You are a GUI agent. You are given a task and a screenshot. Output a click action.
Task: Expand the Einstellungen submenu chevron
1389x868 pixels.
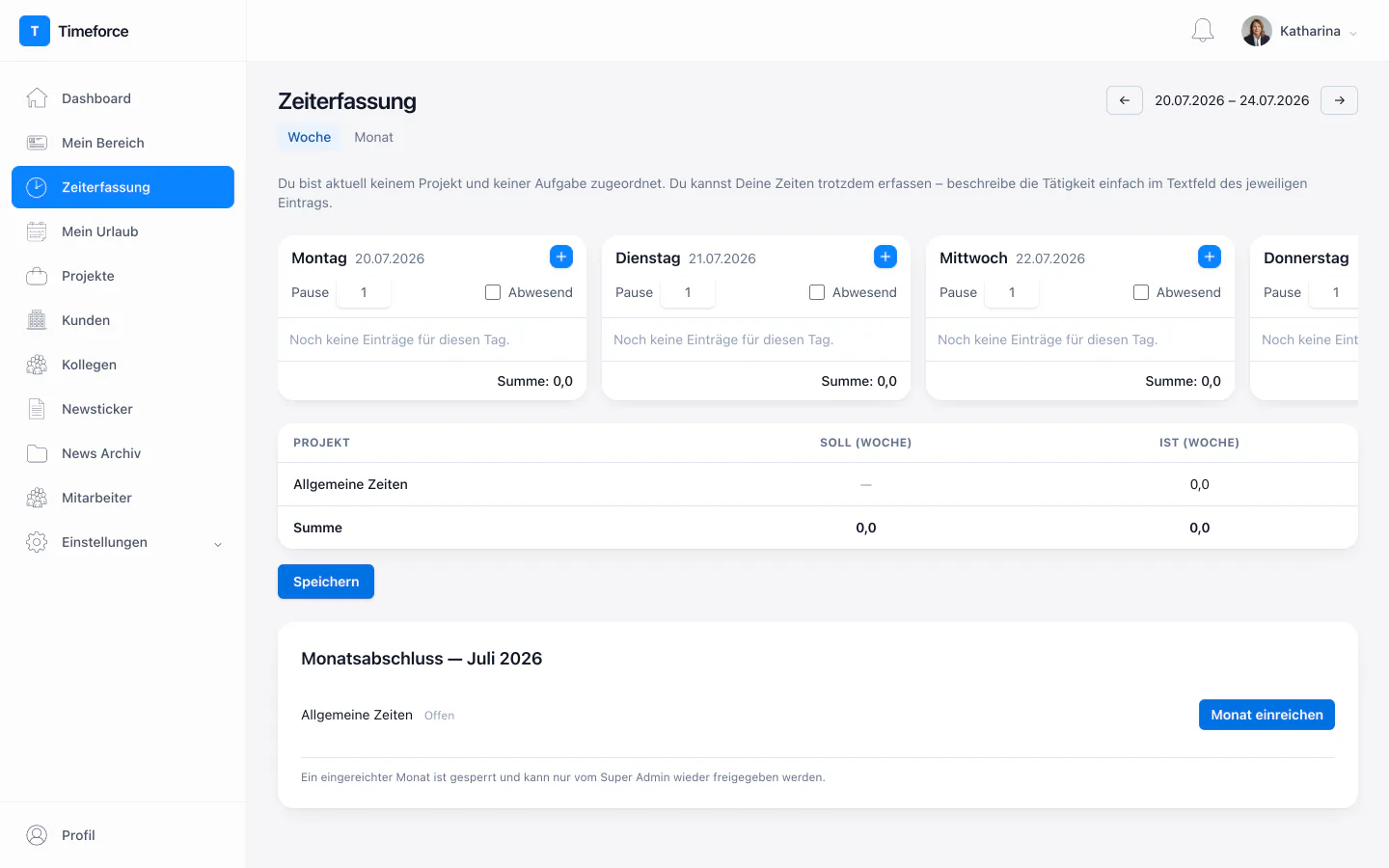point(218,543)
